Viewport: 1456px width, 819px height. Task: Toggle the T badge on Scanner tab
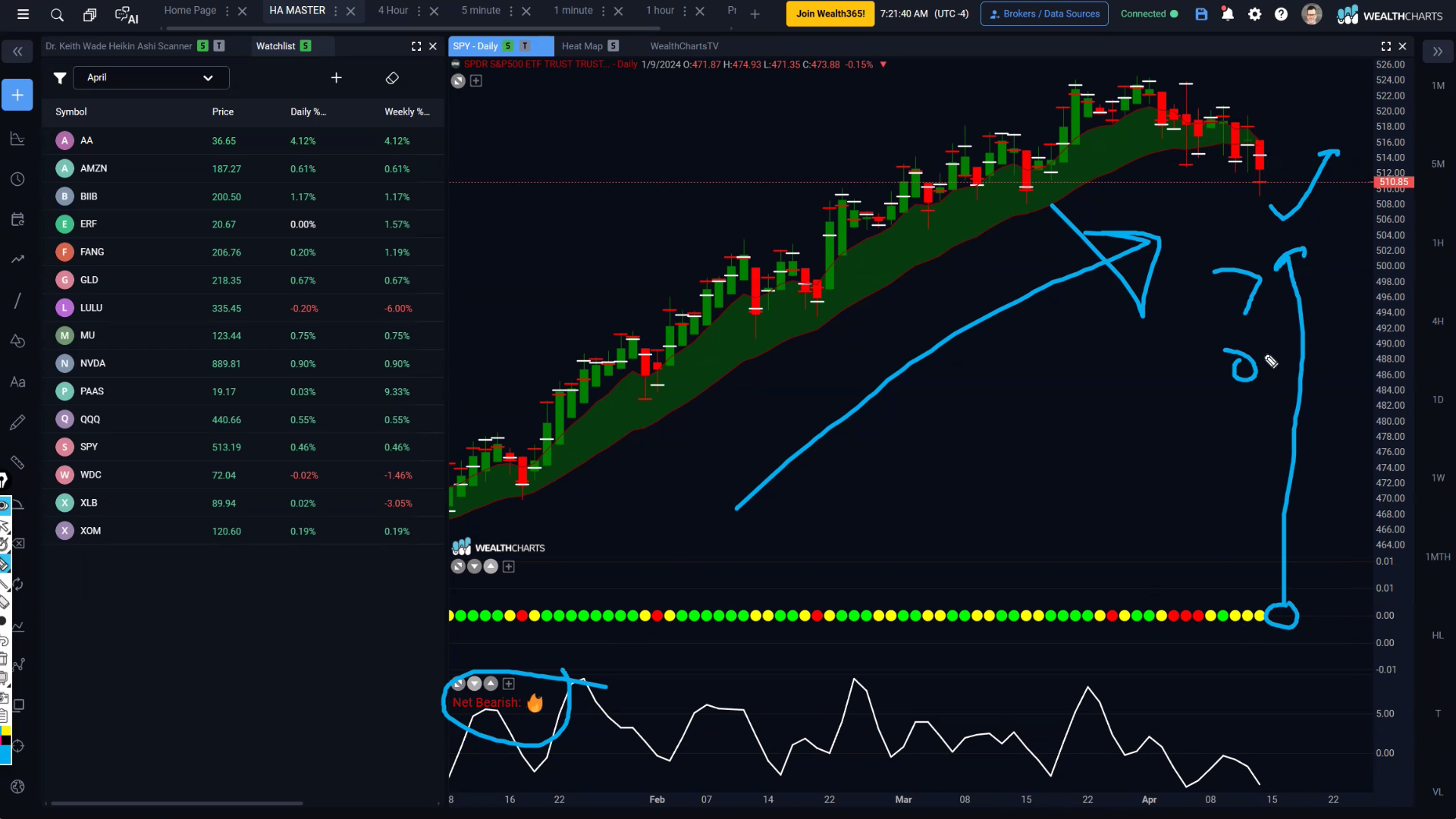(x=219, y=45)
